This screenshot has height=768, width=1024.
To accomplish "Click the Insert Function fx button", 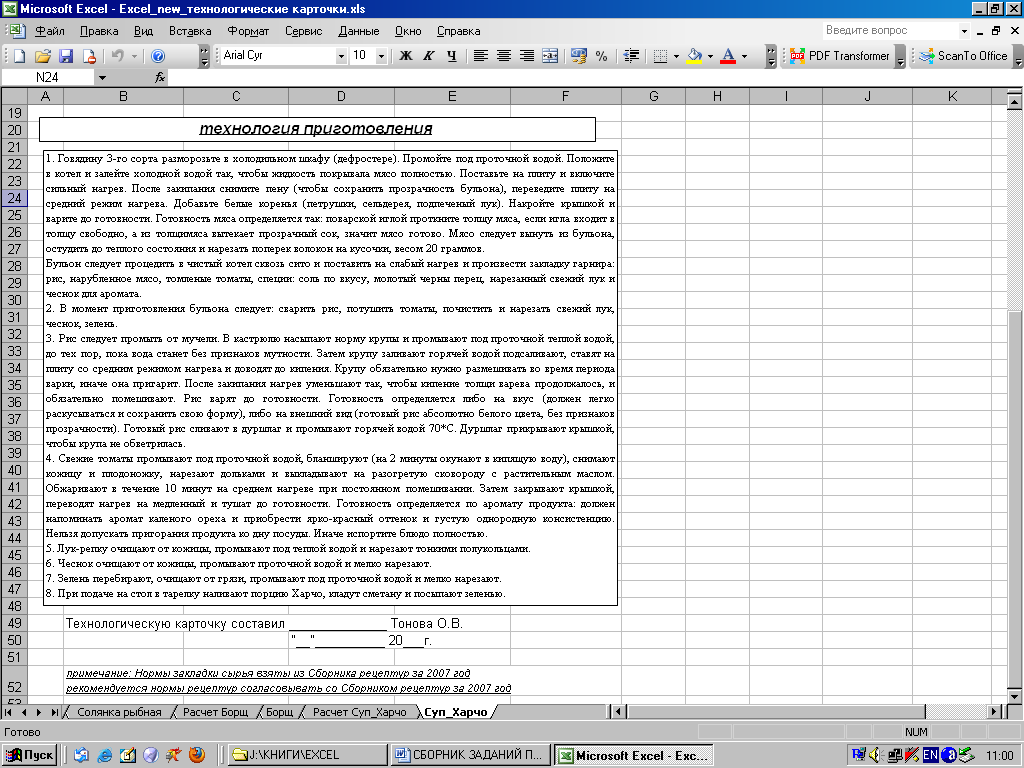I will tap(160, 78).
